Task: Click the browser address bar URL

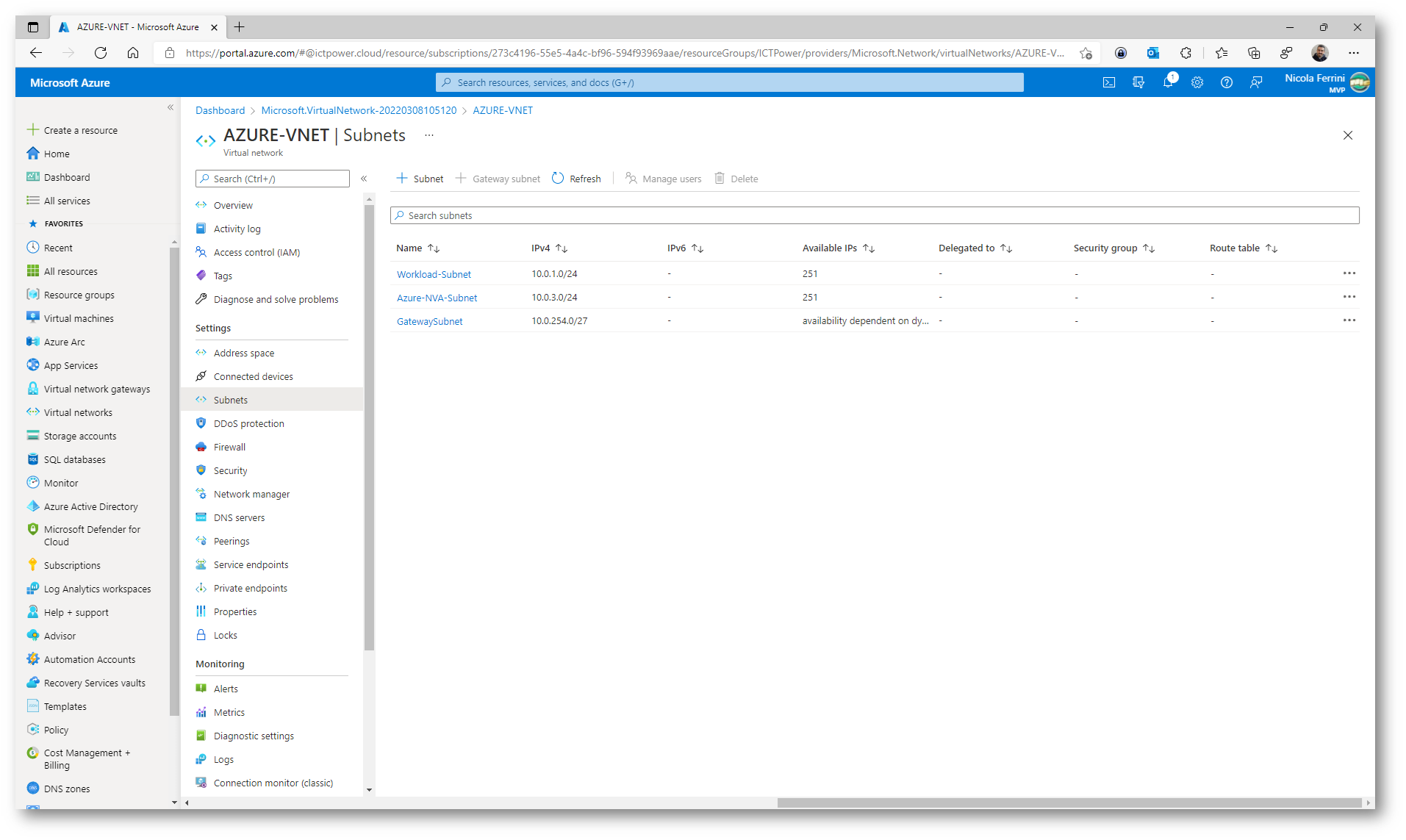Action: click(x=625, y=53)
